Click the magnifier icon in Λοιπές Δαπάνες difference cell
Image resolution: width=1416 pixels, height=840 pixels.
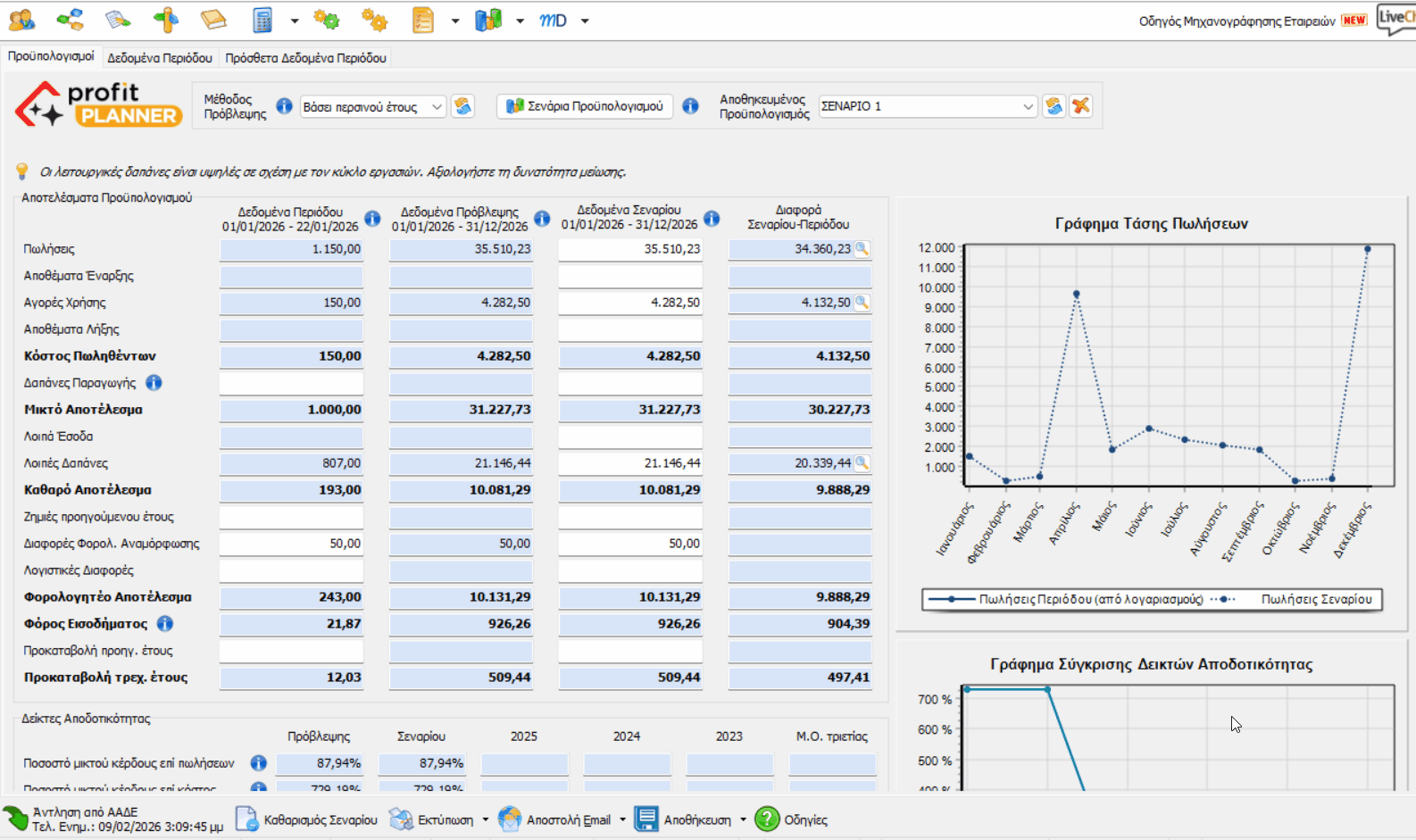(x=862, y=463)
